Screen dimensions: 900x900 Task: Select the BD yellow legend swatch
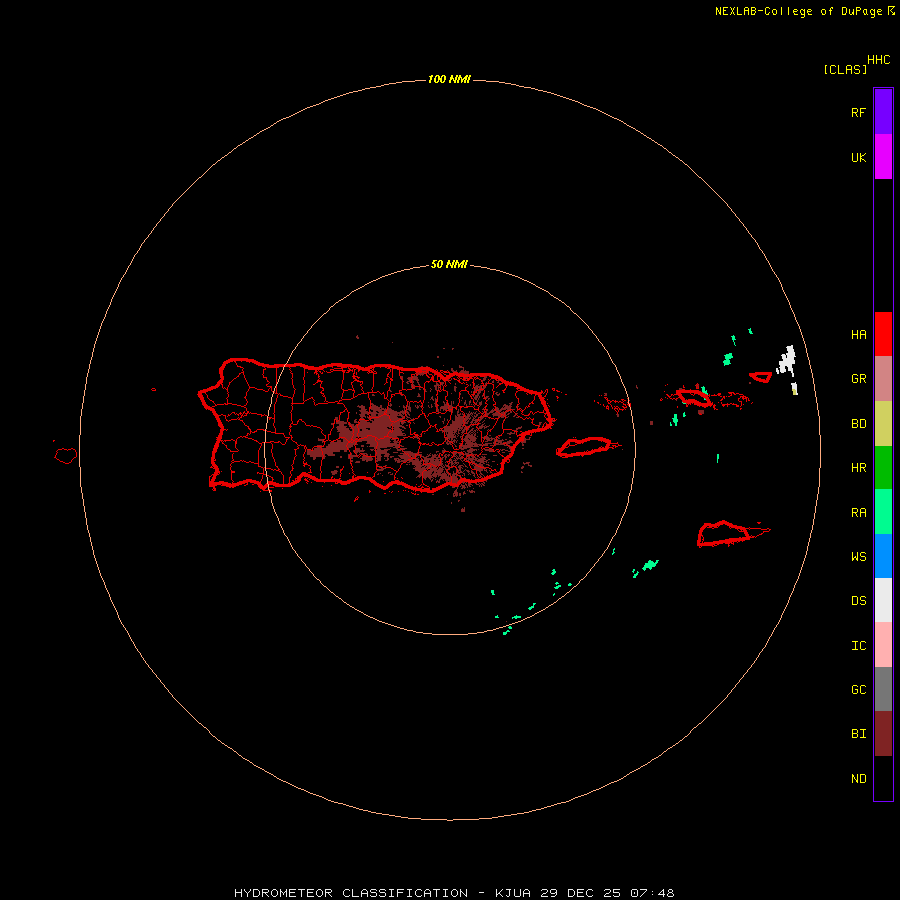883,424
